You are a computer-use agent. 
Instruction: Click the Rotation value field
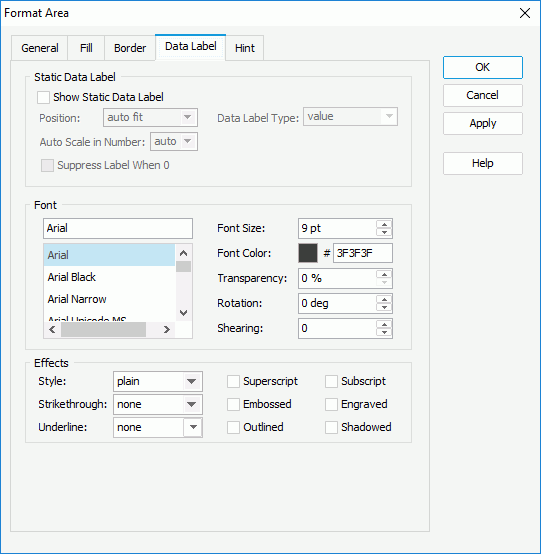[x=337, y=303]
